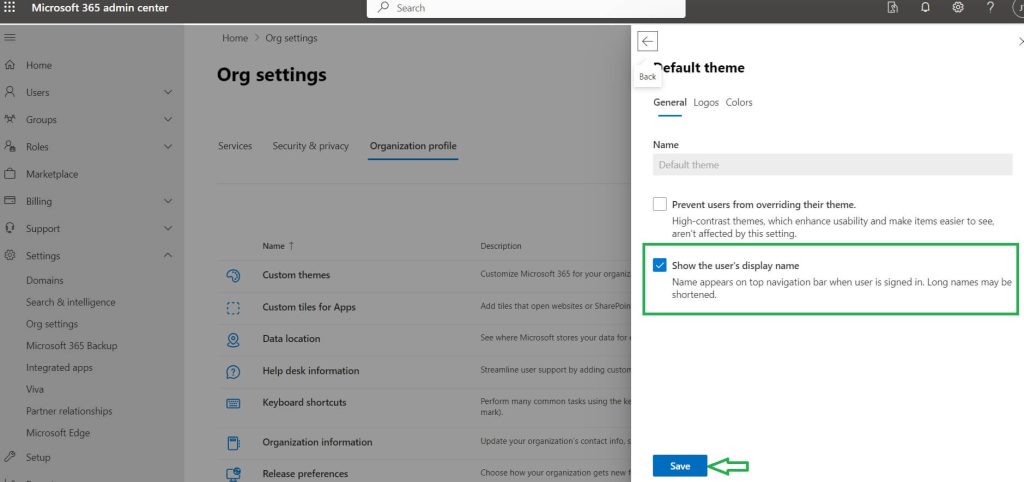Click the back arrow in theme panel
Image resolution: width=1024 pixels, height=482 pixels.
648,41
